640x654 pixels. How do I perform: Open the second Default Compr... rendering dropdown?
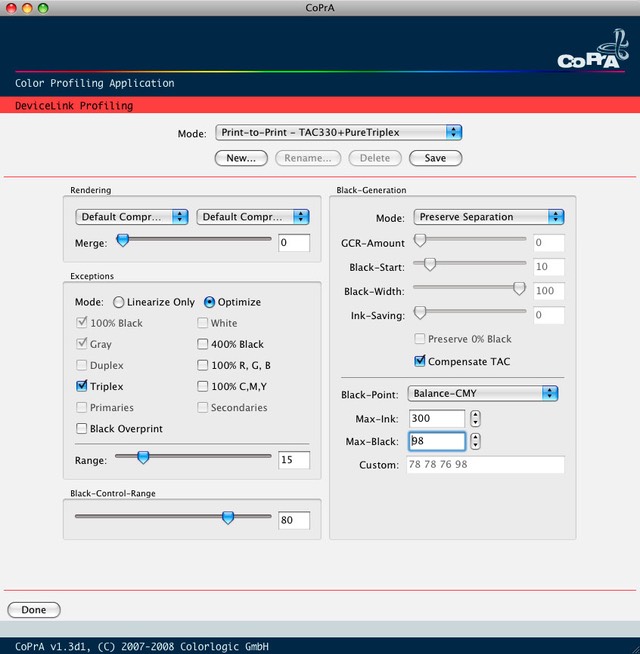(253, 217)
